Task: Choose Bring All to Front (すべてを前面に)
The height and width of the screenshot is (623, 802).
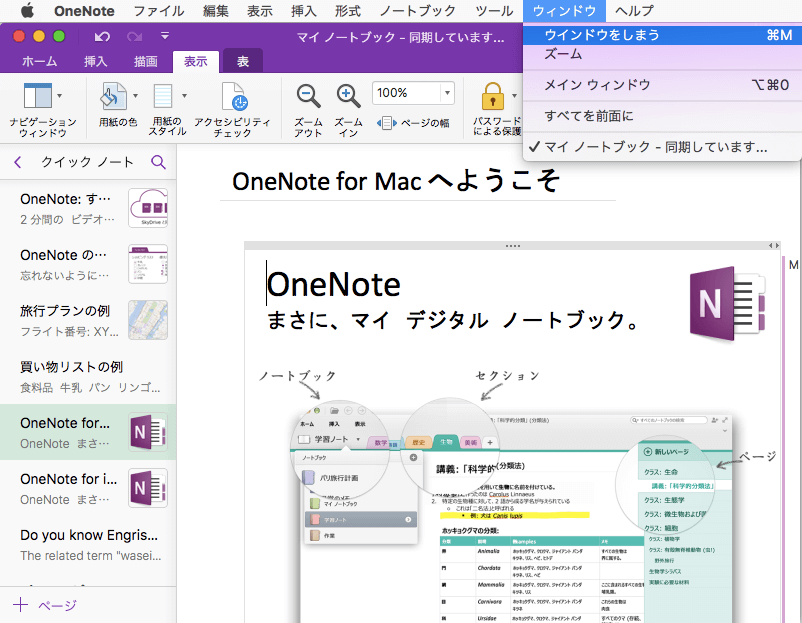Action: 662,116
